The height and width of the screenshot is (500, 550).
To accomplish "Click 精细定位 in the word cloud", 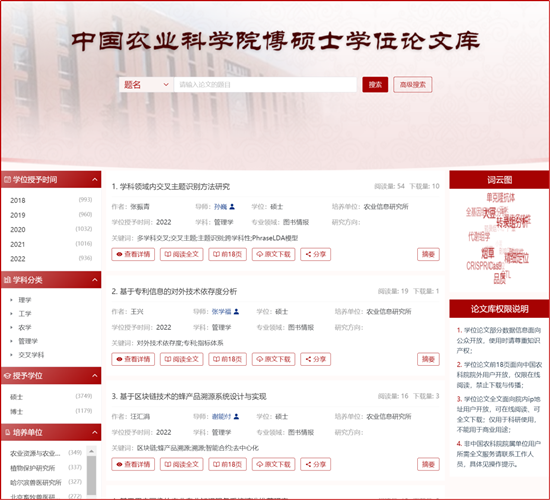I will point(517,258).
